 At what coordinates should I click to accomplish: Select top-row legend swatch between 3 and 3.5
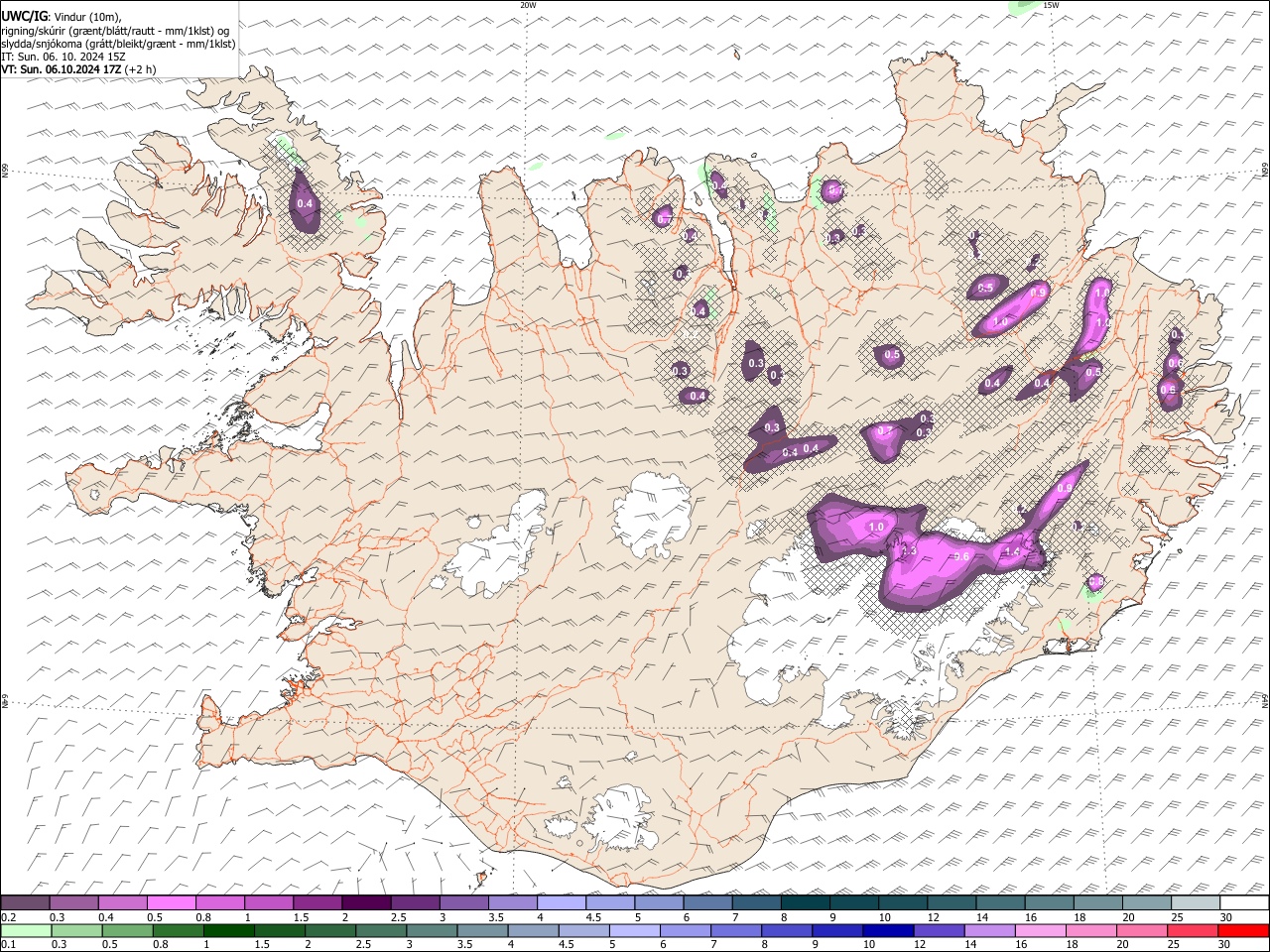[464, 903]
